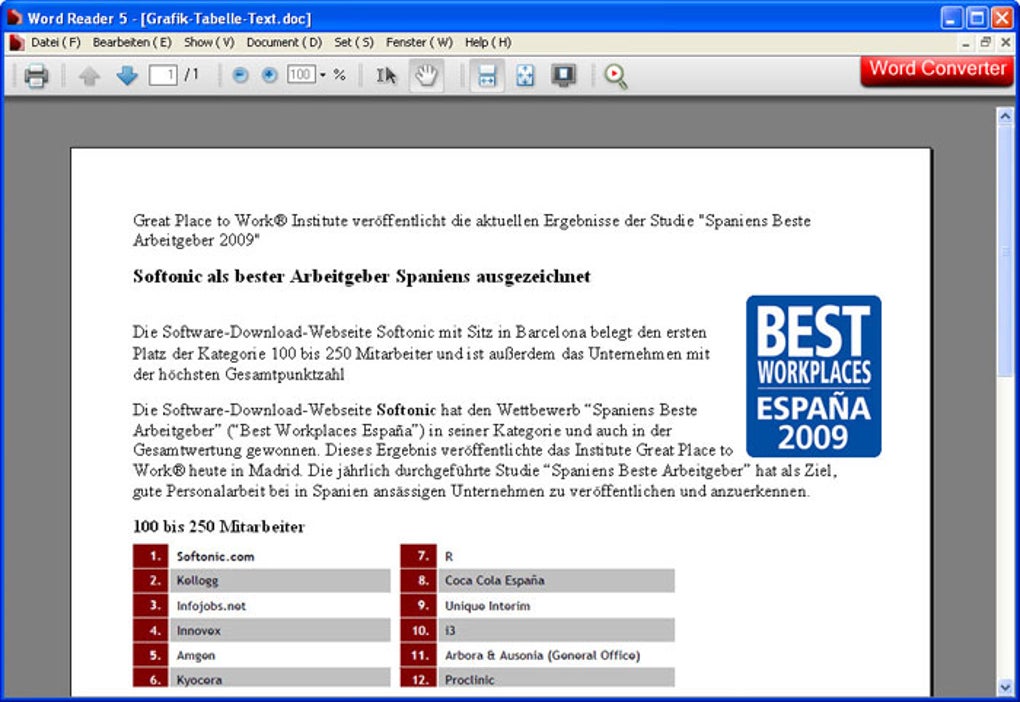Open the Datei (F) menu

(x=55, y=42)
